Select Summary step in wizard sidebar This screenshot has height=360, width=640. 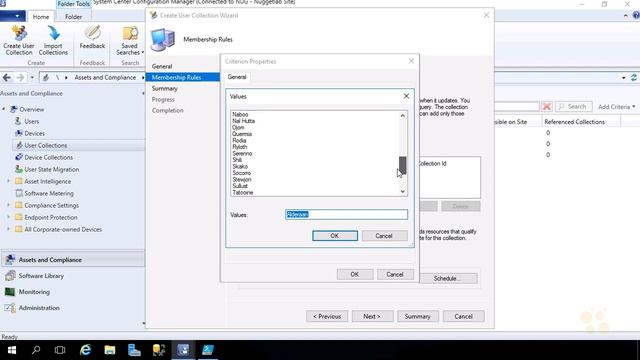[165, 88]
